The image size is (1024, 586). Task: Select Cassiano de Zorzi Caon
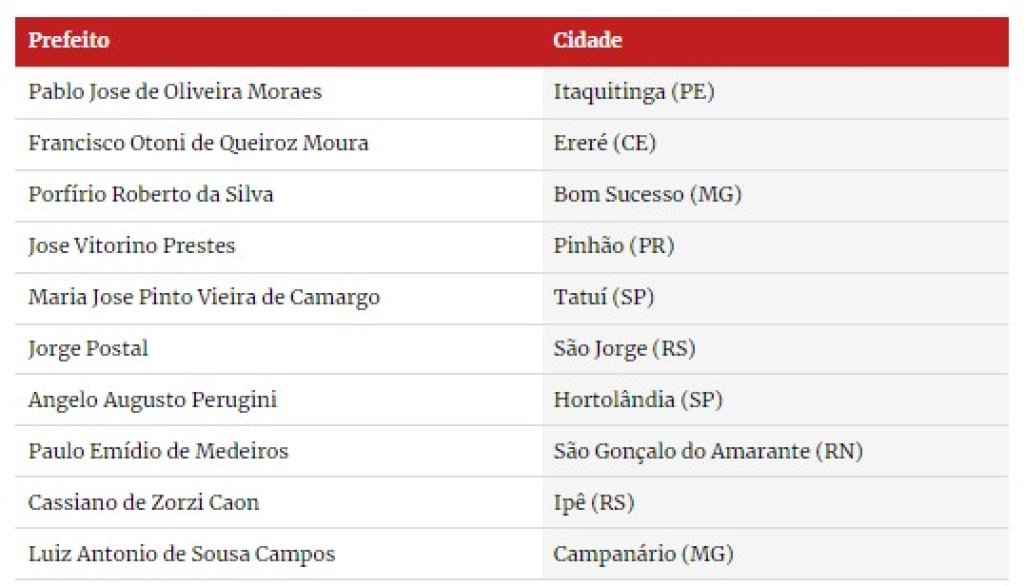[x=144, y=502]
